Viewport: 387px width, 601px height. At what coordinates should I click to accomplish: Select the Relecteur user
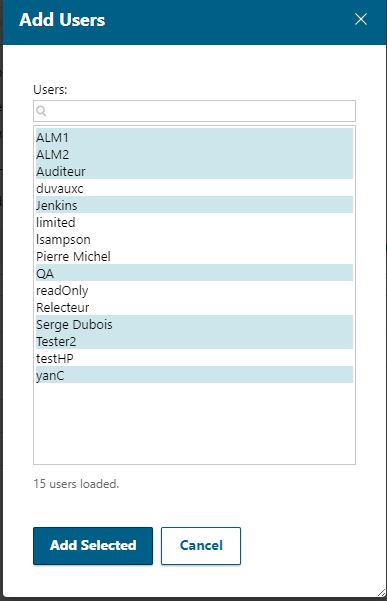click(x=194, y=307)
